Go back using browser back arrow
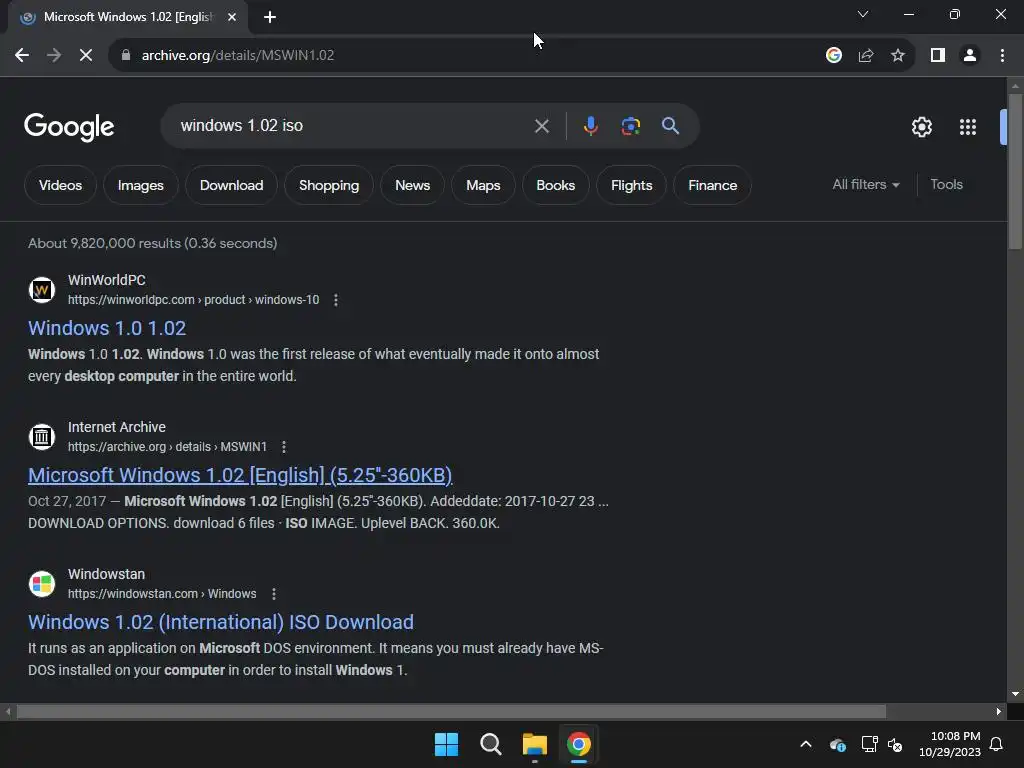The height and width of the screenshot is (768, 1024). (22, 56)
